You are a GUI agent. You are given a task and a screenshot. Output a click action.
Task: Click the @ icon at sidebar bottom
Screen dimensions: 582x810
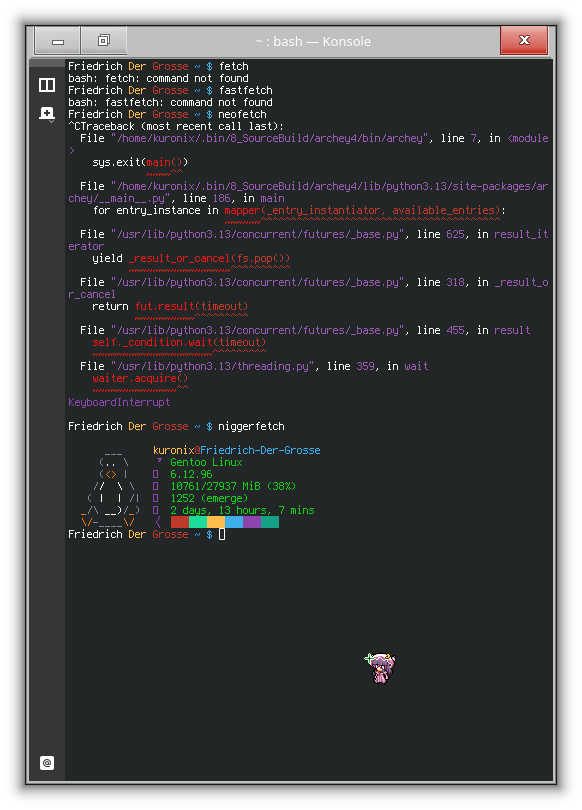pyautogui.click(x=47, y=762)
